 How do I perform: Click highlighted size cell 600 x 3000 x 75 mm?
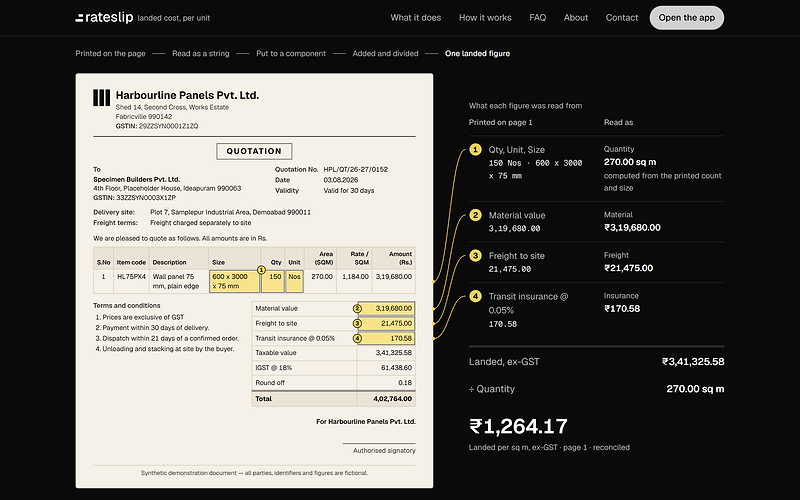point(234,281)
